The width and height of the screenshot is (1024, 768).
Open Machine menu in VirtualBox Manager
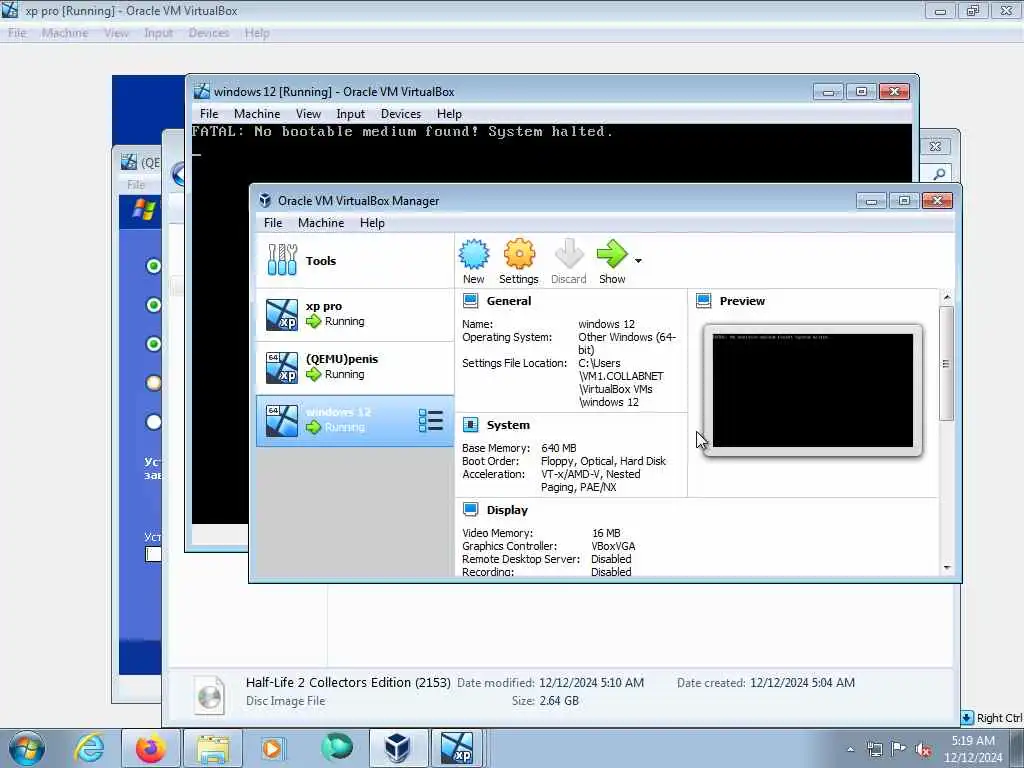(321, 223)
